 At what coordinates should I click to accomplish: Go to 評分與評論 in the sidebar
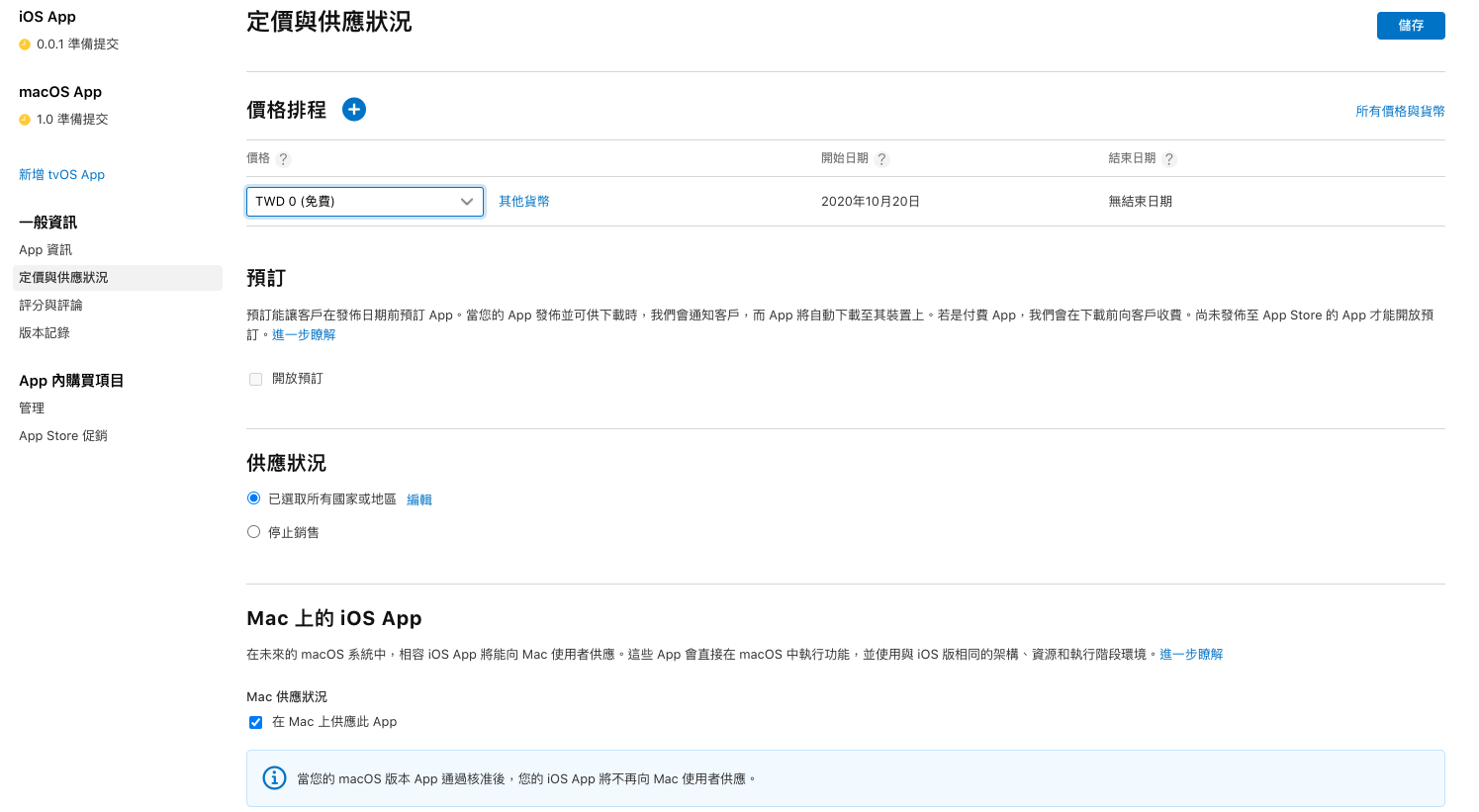tap(50, 306)
